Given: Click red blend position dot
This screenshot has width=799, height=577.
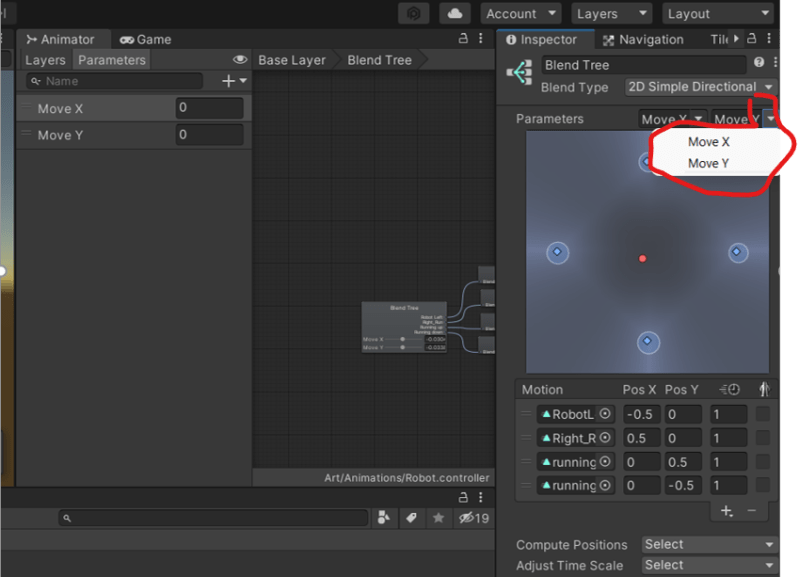Looking at the screenshot, I should coord(643,259).
